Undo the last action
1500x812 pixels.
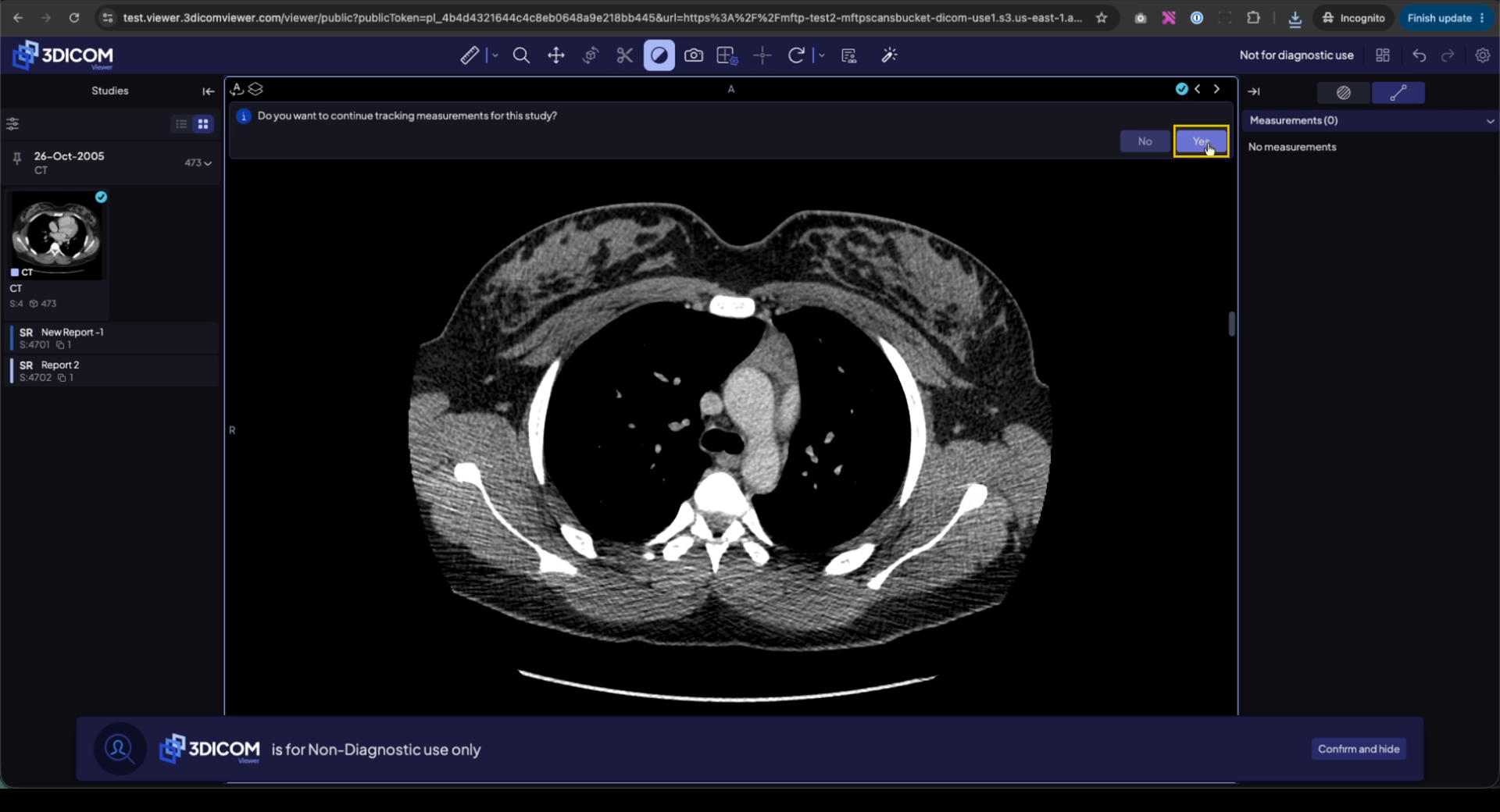(x=1420, y=55)
